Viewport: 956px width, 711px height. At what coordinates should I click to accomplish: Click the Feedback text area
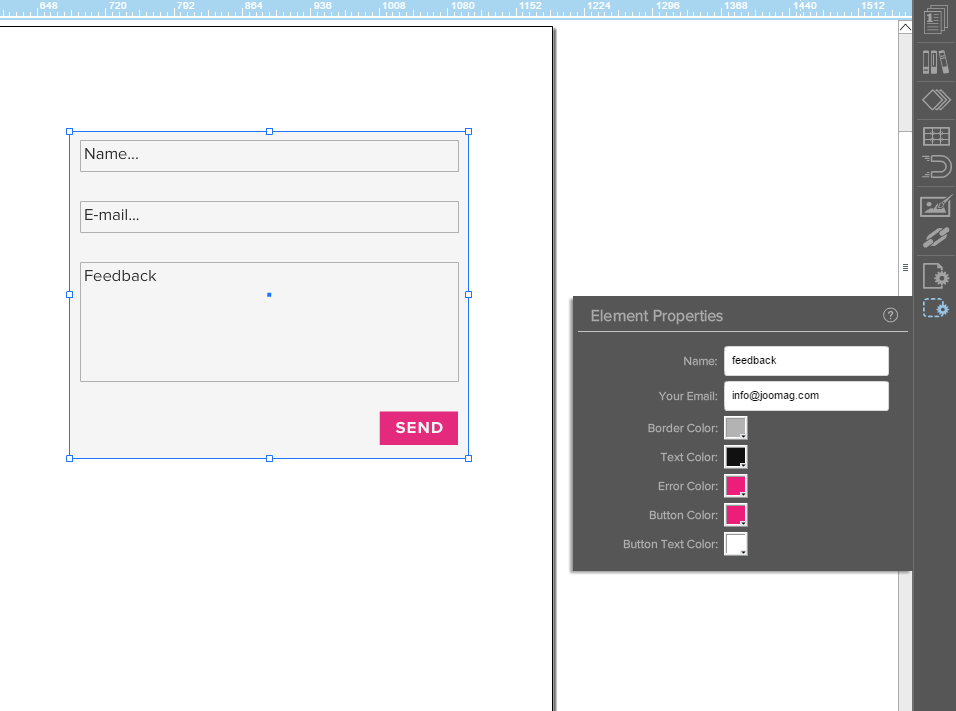point(269,321)
